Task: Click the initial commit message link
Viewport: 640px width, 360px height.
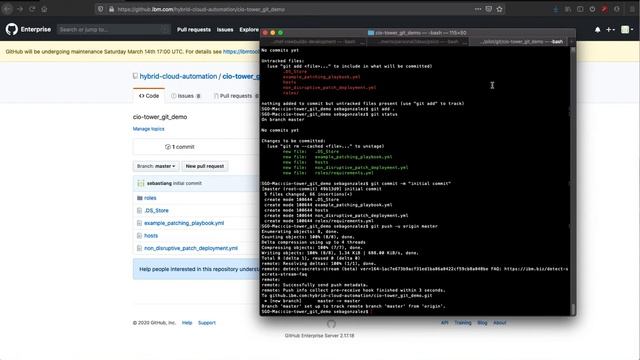Action: point(187,184)
